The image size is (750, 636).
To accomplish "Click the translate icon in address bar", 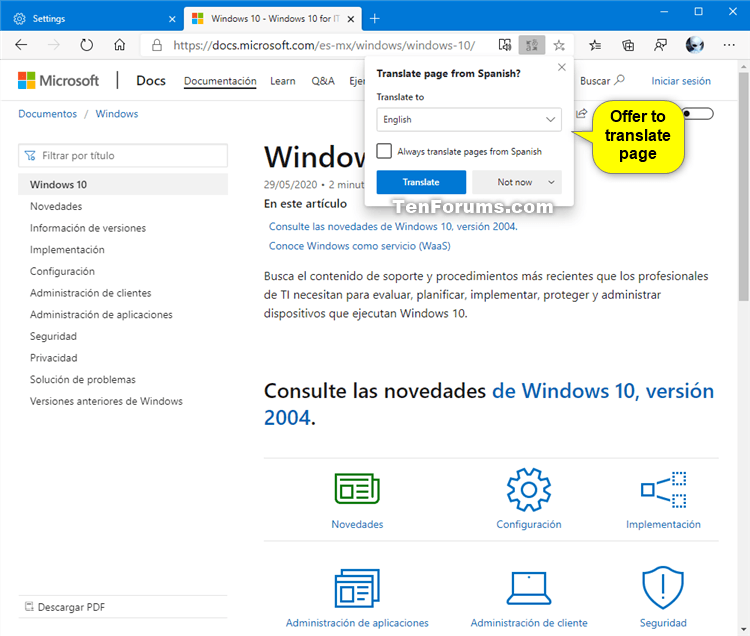I will coord(532,45).
